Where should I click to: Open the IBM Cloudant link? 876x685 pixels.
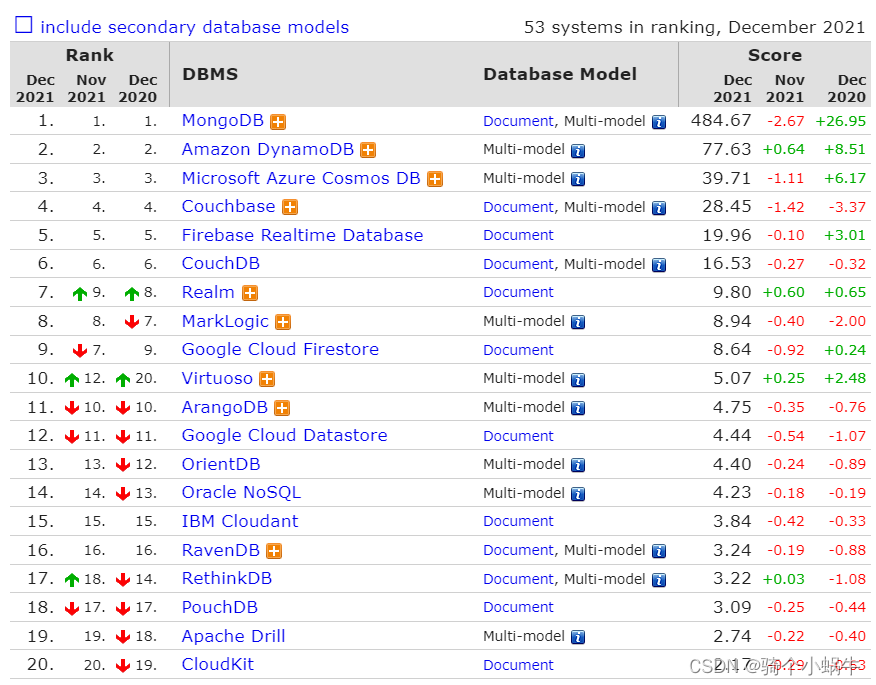pyautogui.click(x=240, y=521)
